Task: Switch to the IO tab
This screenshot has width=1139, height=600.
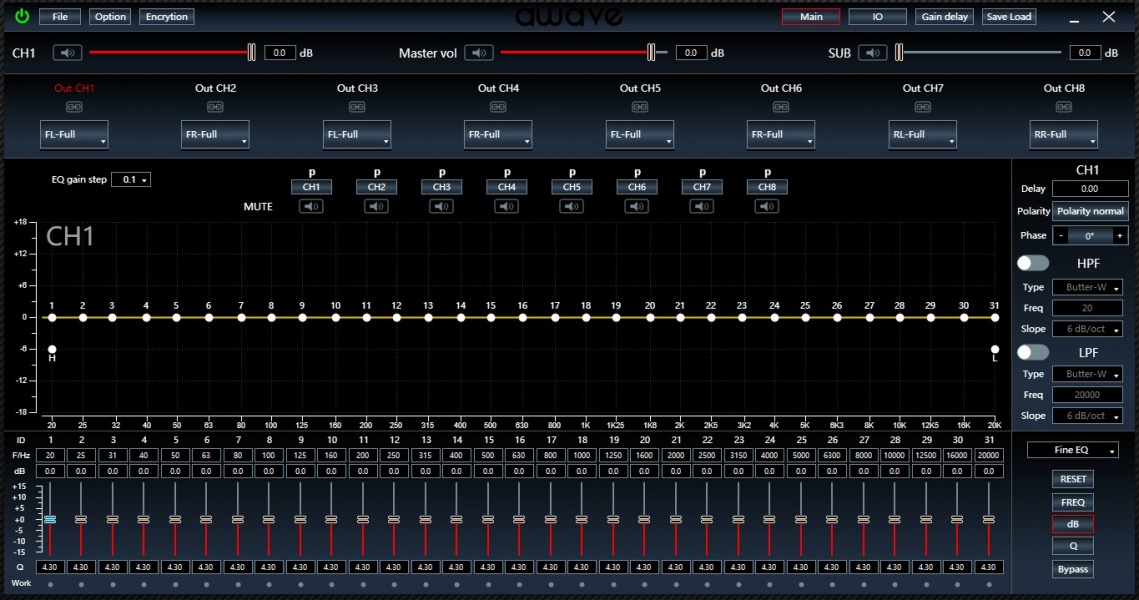Action: coord(877,17)
